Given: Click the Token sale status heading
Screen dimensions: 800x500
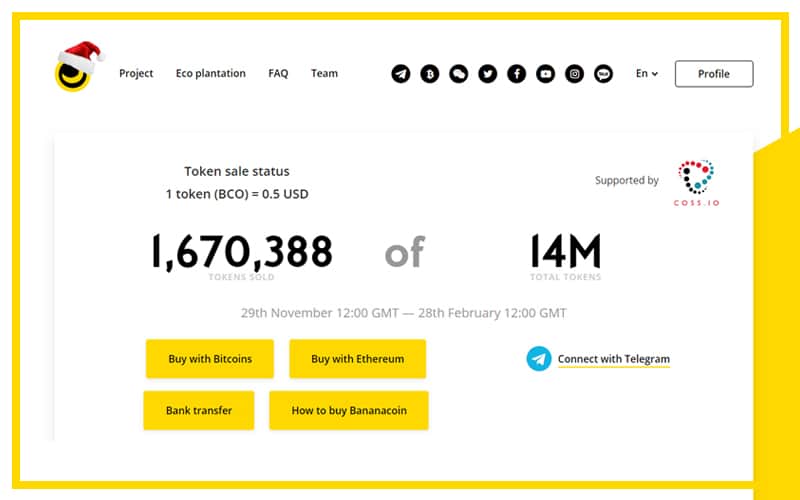Looking at the screenshot, I should click(x=237, y=171).
